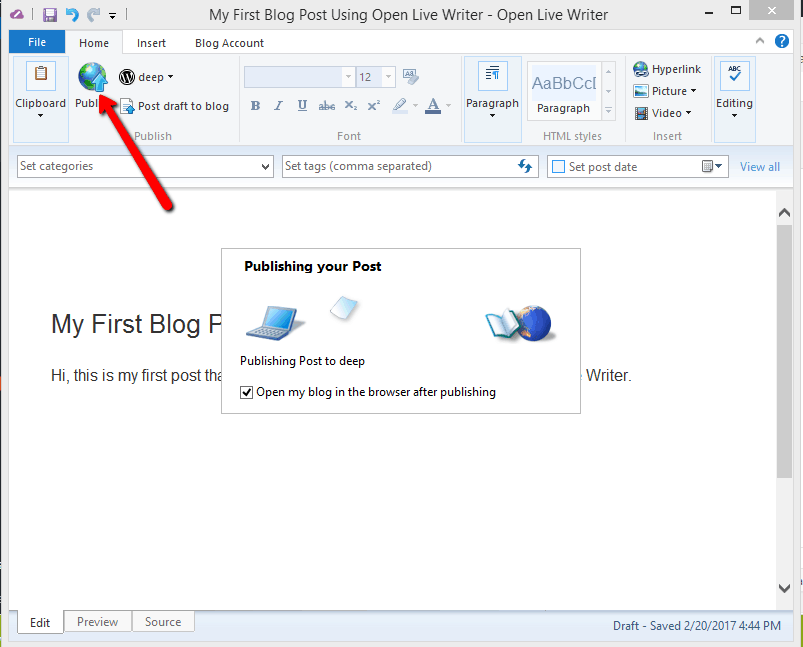803x647 pixels.
Task: Select the Paragraph HTML style
Action: pyautogui.click(x=564, y=92)
